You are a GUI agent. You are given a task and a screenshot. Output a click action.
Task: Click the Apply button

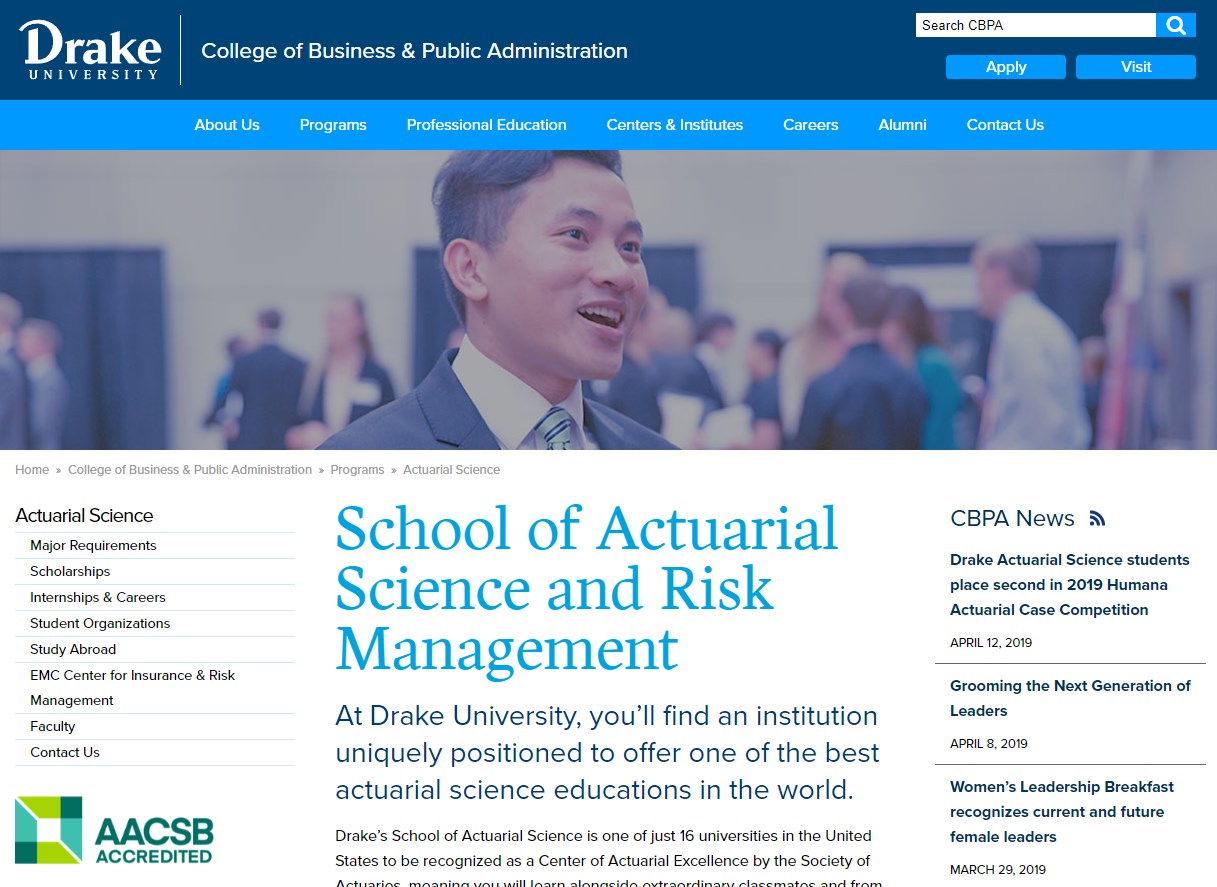tap(1006, 67)
